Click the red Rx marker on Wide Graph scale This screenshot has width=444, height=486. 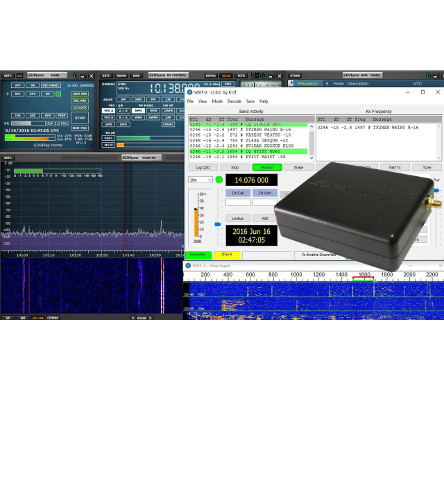(x=363, y=278)
